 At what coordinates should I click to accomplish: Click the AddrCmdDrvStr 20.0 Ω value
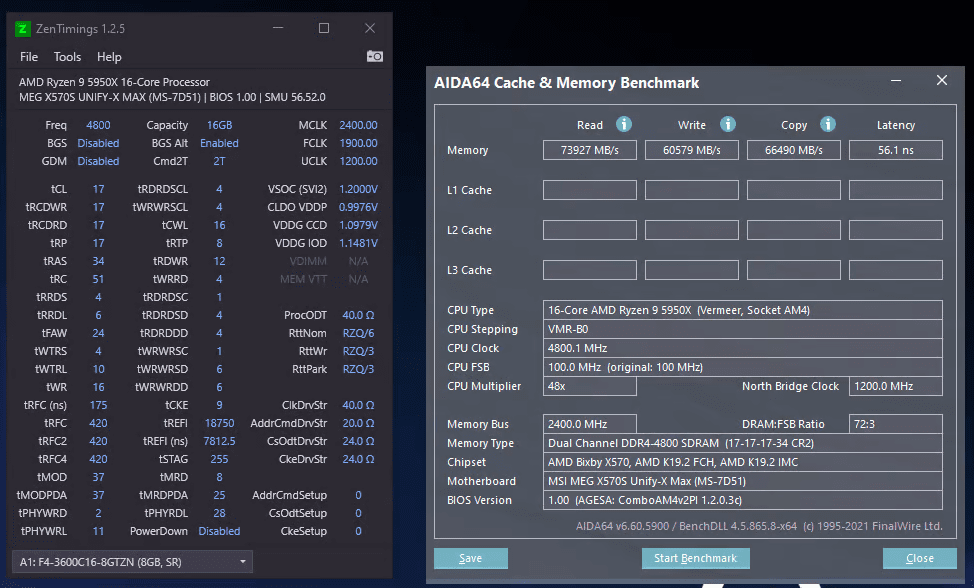click(x=358, y=423)
